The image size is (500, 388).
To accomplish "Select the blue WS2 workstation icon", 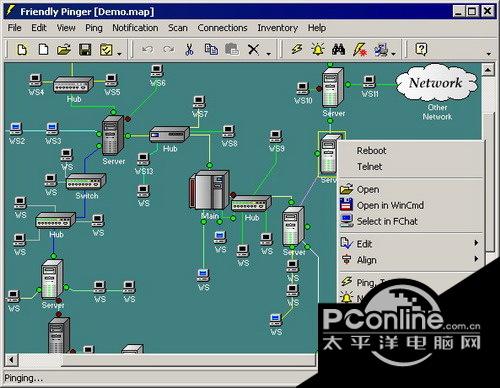I will [x=16, y=128].
